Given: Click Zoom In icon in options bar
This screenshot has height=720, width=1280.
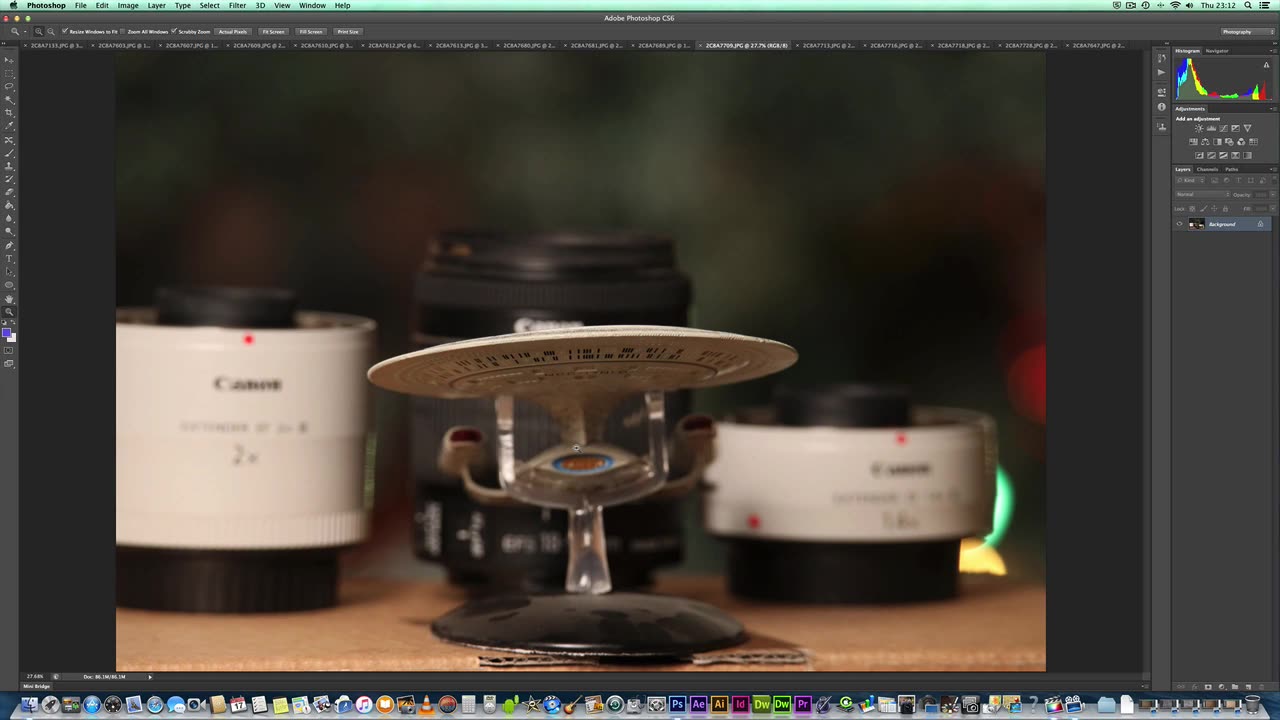Looking at the screenshot, I should point(39,31).
